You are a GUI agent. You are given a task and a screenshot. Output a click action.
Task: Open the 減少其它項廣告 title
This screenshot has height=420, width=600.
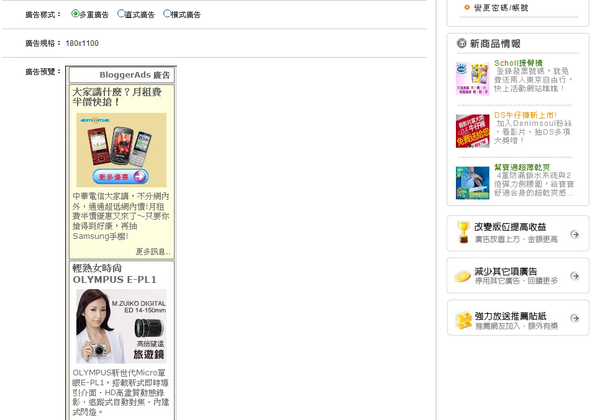click(505, 271)
